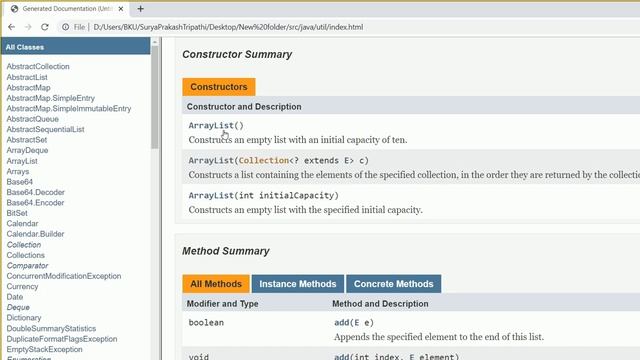640x360 pixels.
Task: Switch to the Instance Methods tab
Action: tap(298, 284)
